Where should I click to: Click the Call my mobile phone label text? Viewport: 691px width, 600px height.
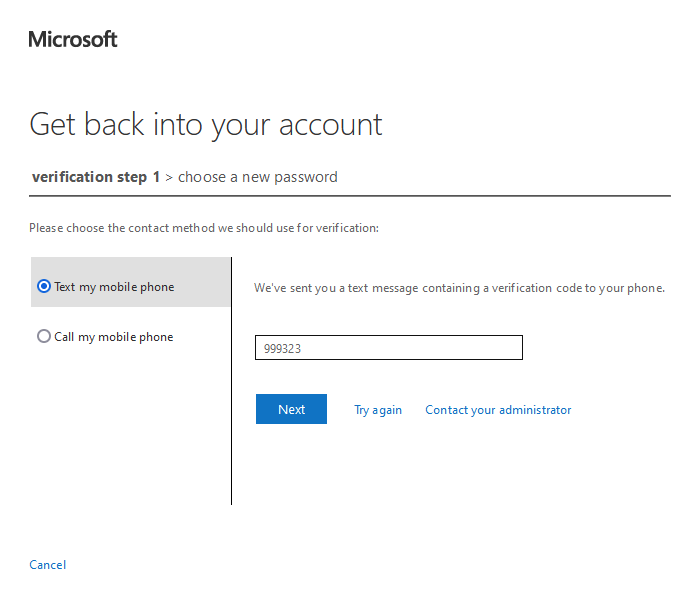point(114,337)
